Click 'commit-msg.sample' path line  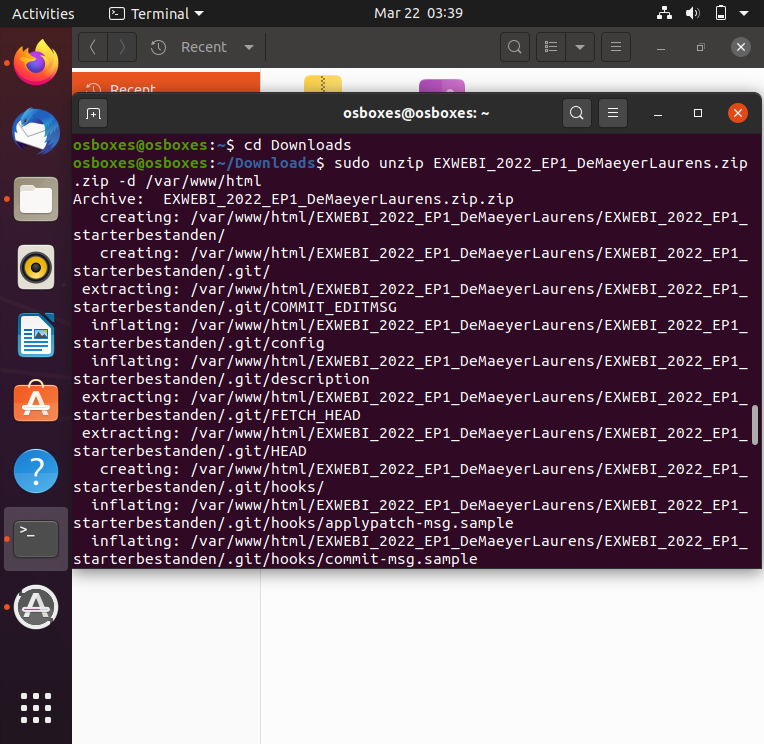[x=275, y=560]
